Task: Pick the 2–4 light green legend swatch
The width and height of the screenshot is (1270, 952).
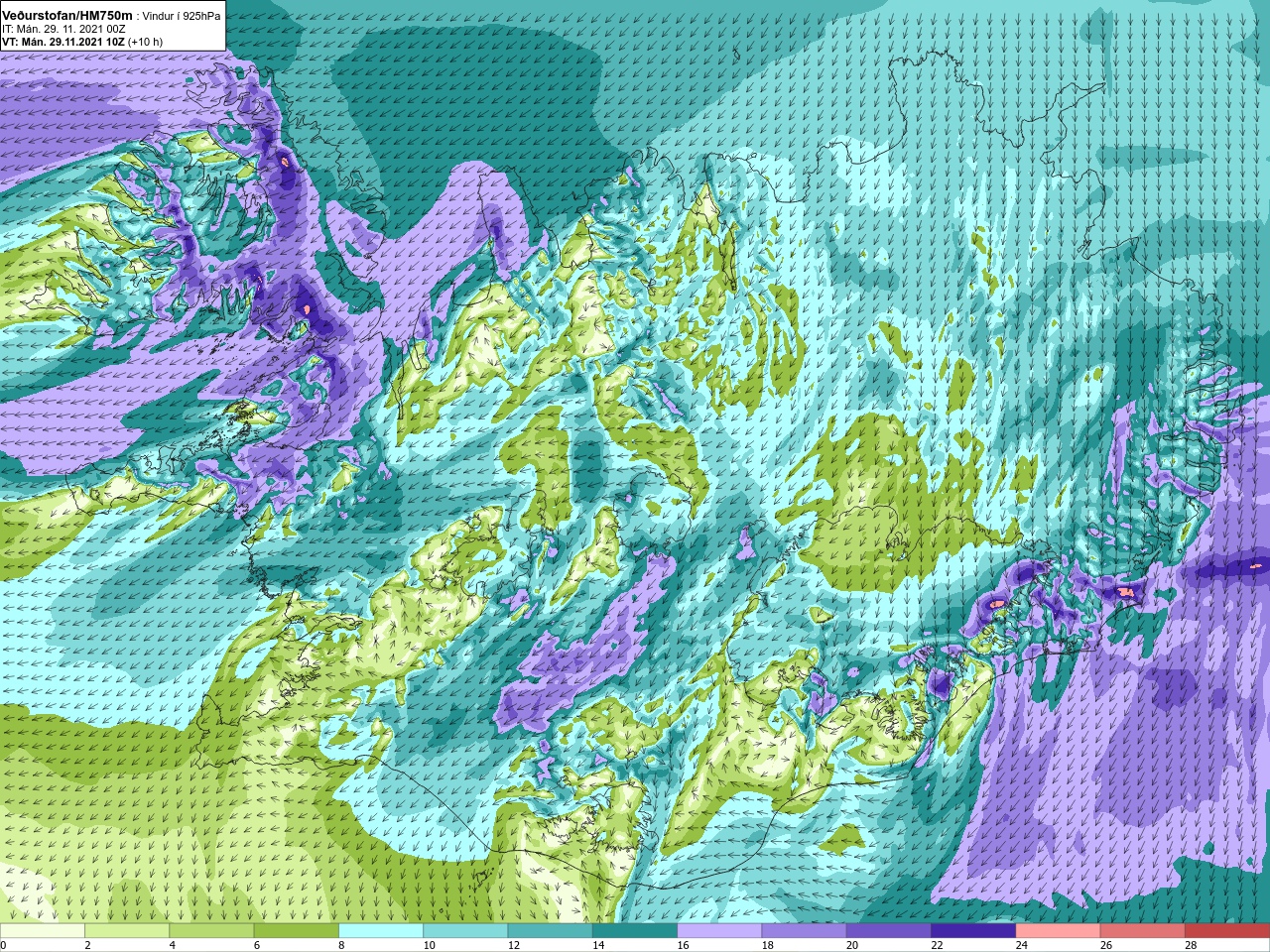Action: pyautogui.click(x=127, y=931)
